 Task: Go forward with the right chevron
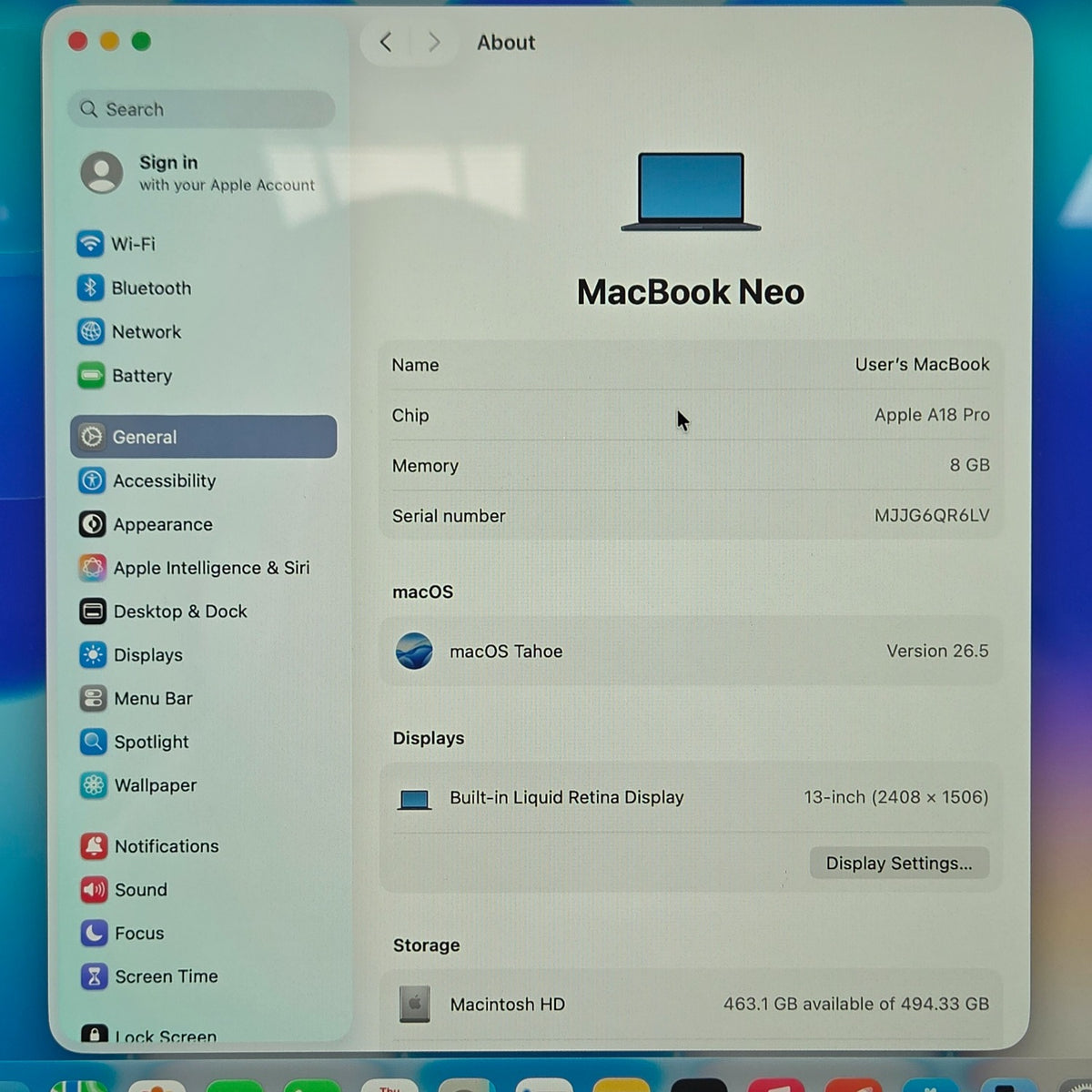coord(434,42)
